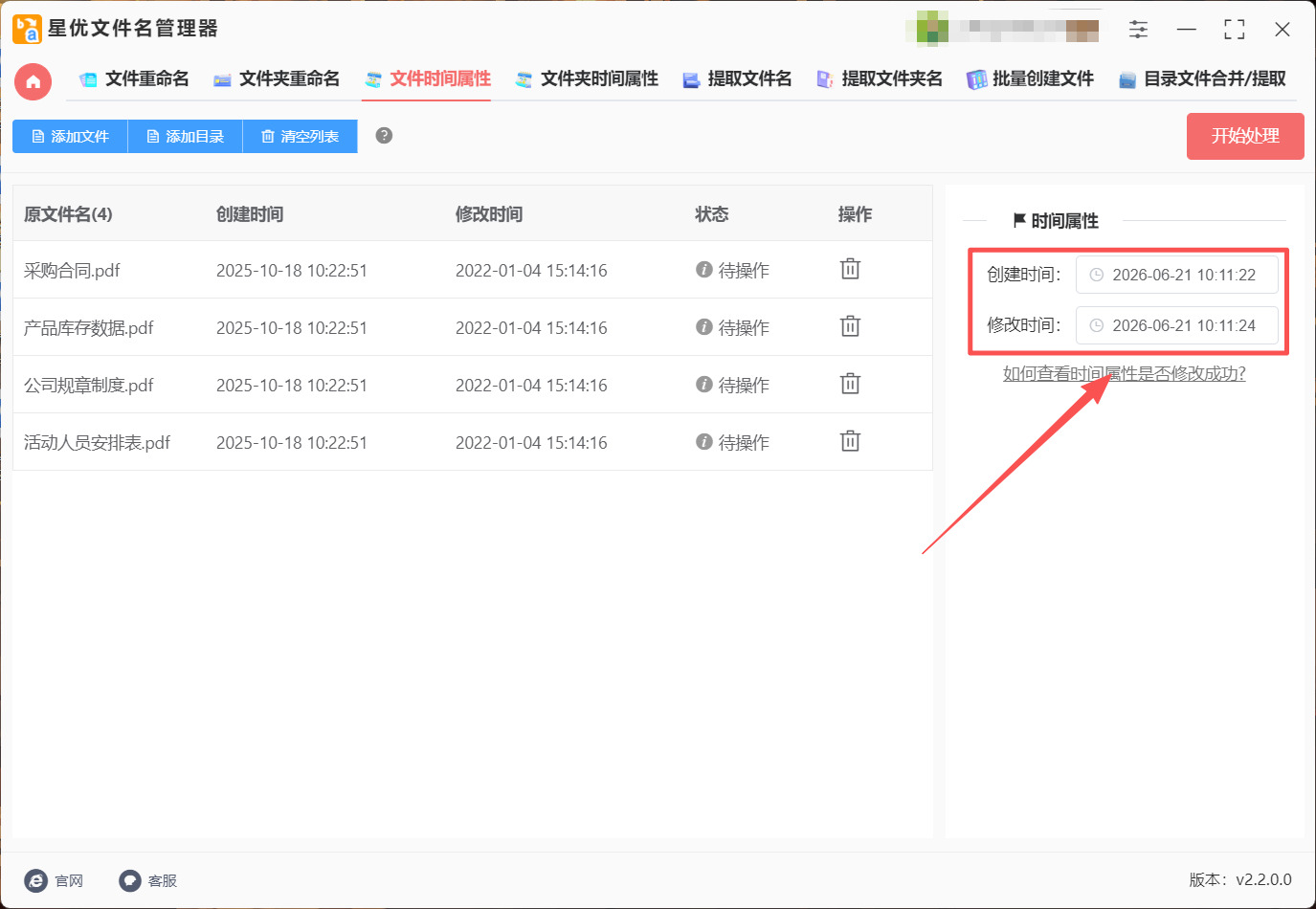Maximize the window using title bar button
The width and height of the screenshot is (1316, 909).
pos(1235,30)
